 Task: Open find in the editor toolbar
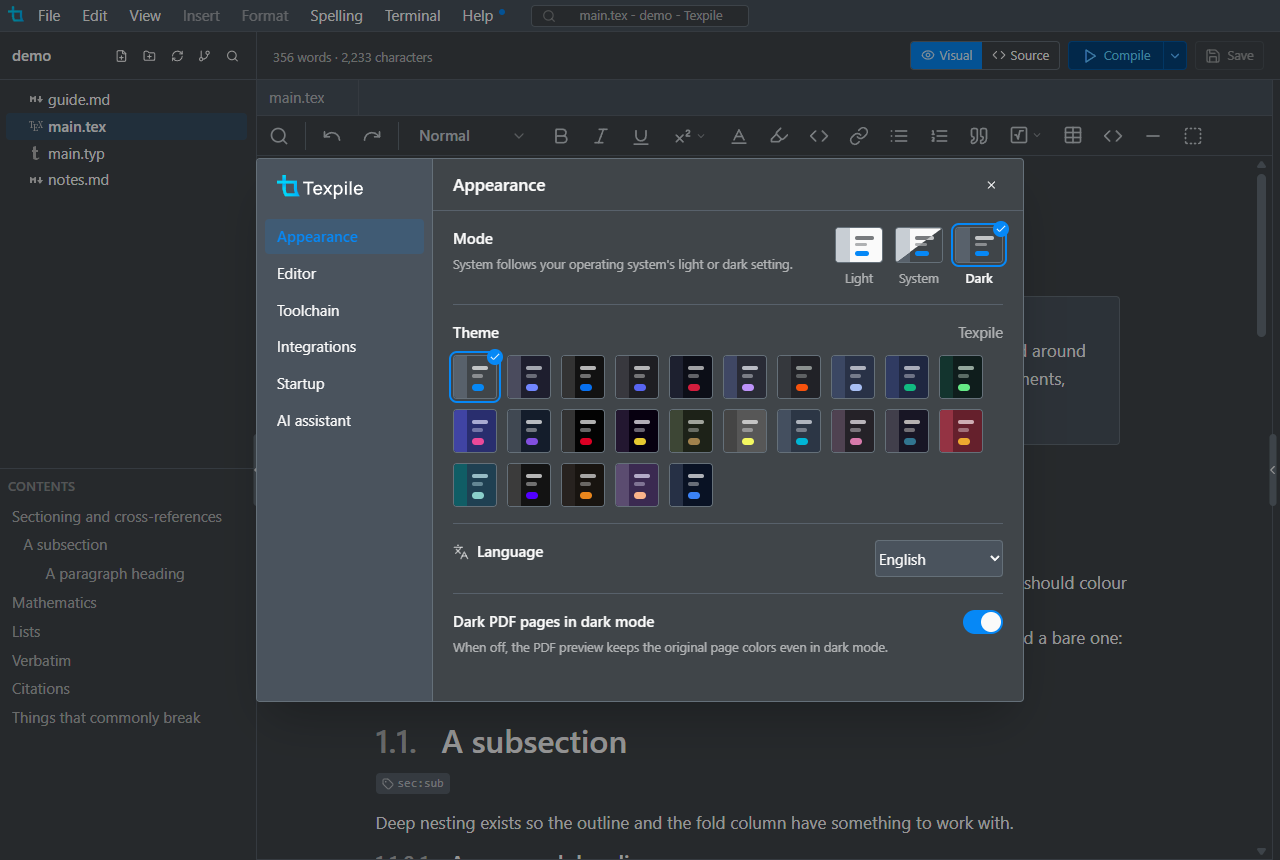(280, 136)
